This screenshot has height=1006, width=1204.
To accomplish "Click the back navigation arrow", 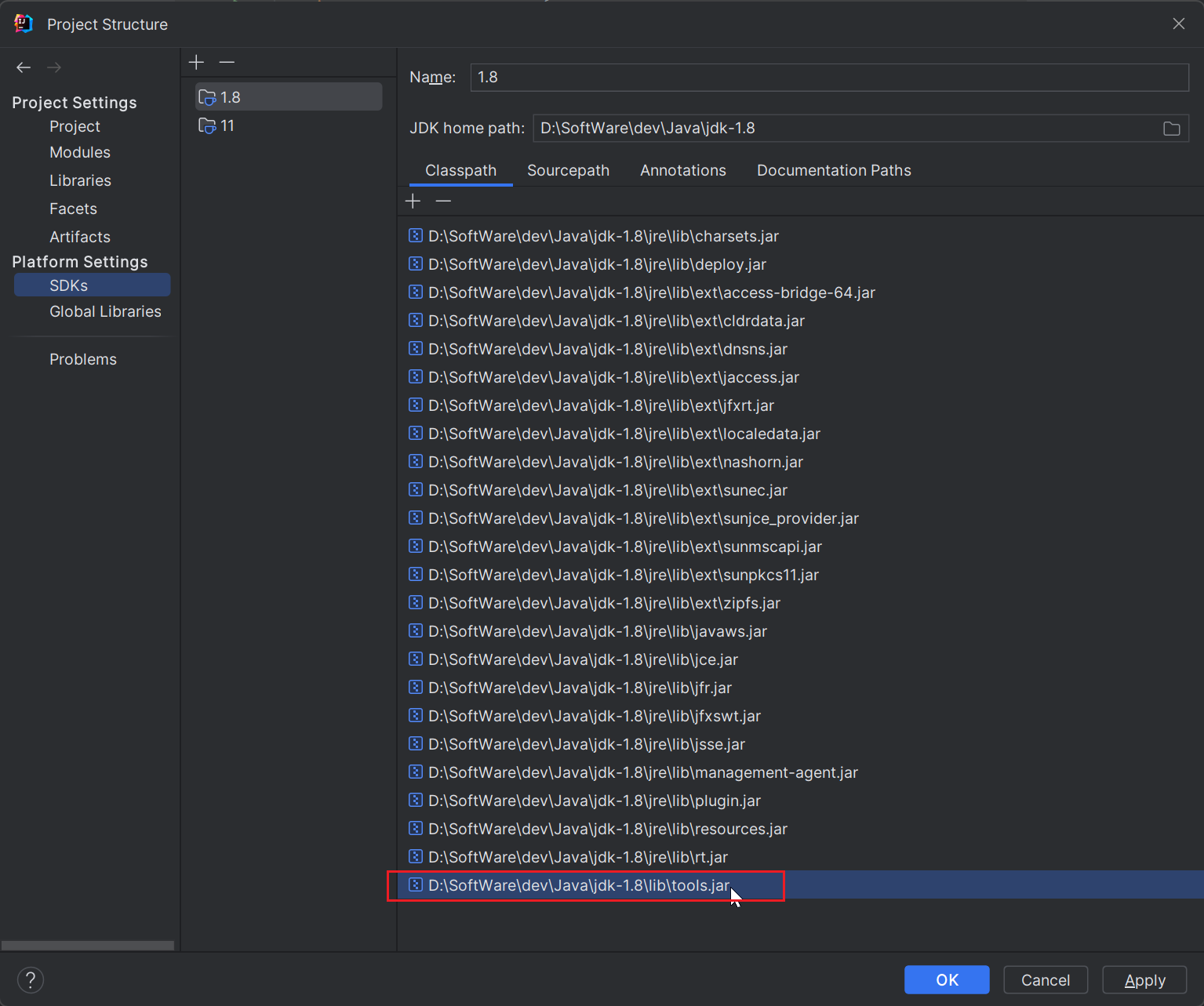I will point(24,67).
